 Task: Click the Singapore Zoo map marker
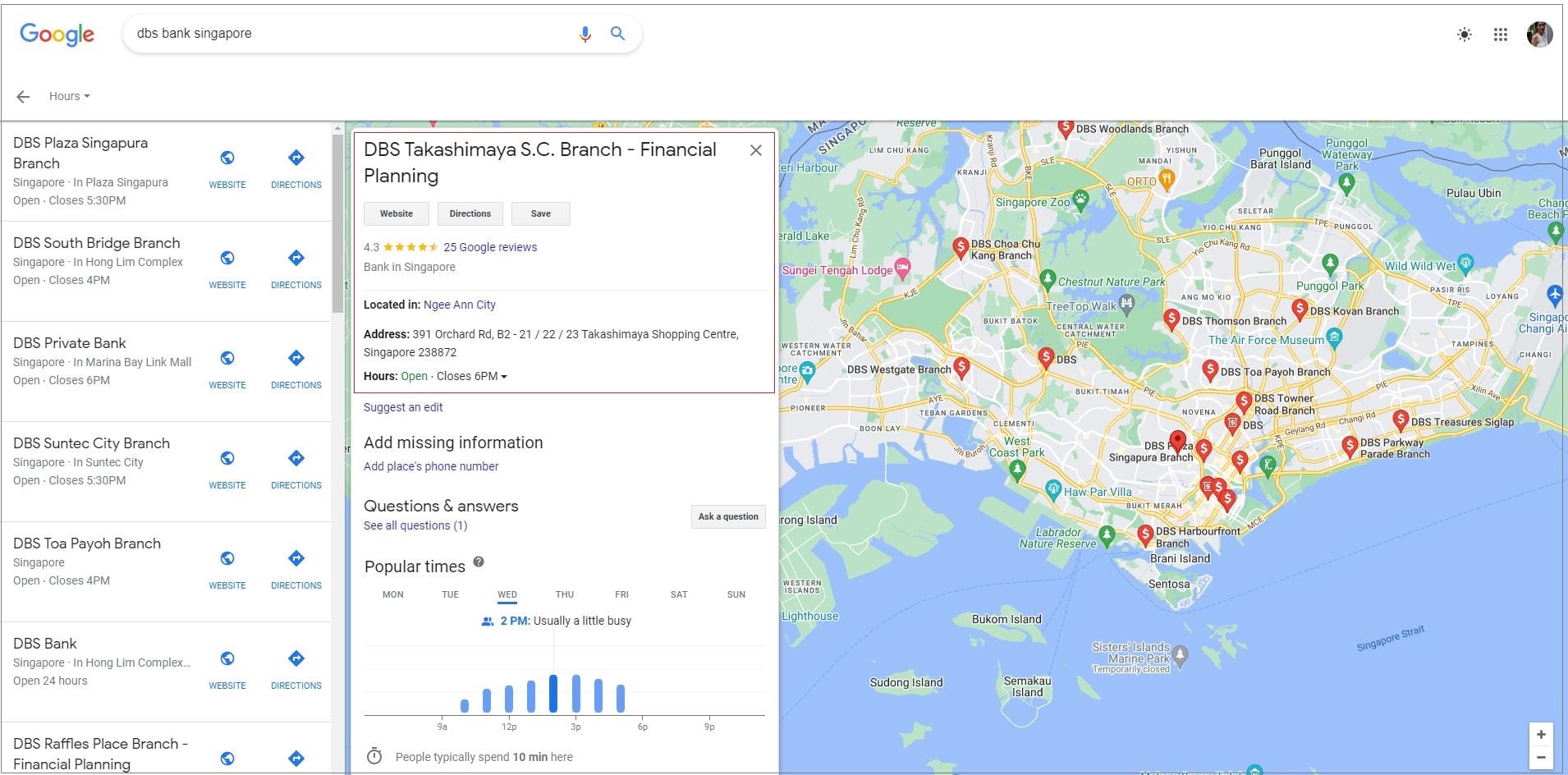click(1081, 199)
